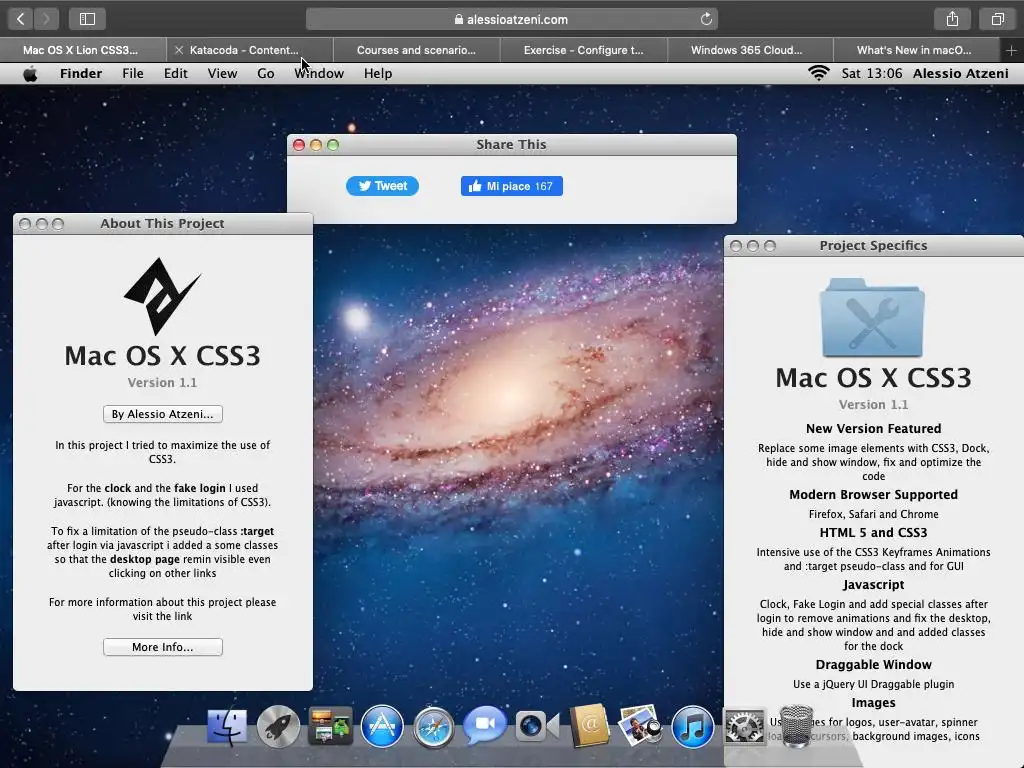The image size is (1024, 768).
Task: Open the Edit menu
Action: pos(176,73)
